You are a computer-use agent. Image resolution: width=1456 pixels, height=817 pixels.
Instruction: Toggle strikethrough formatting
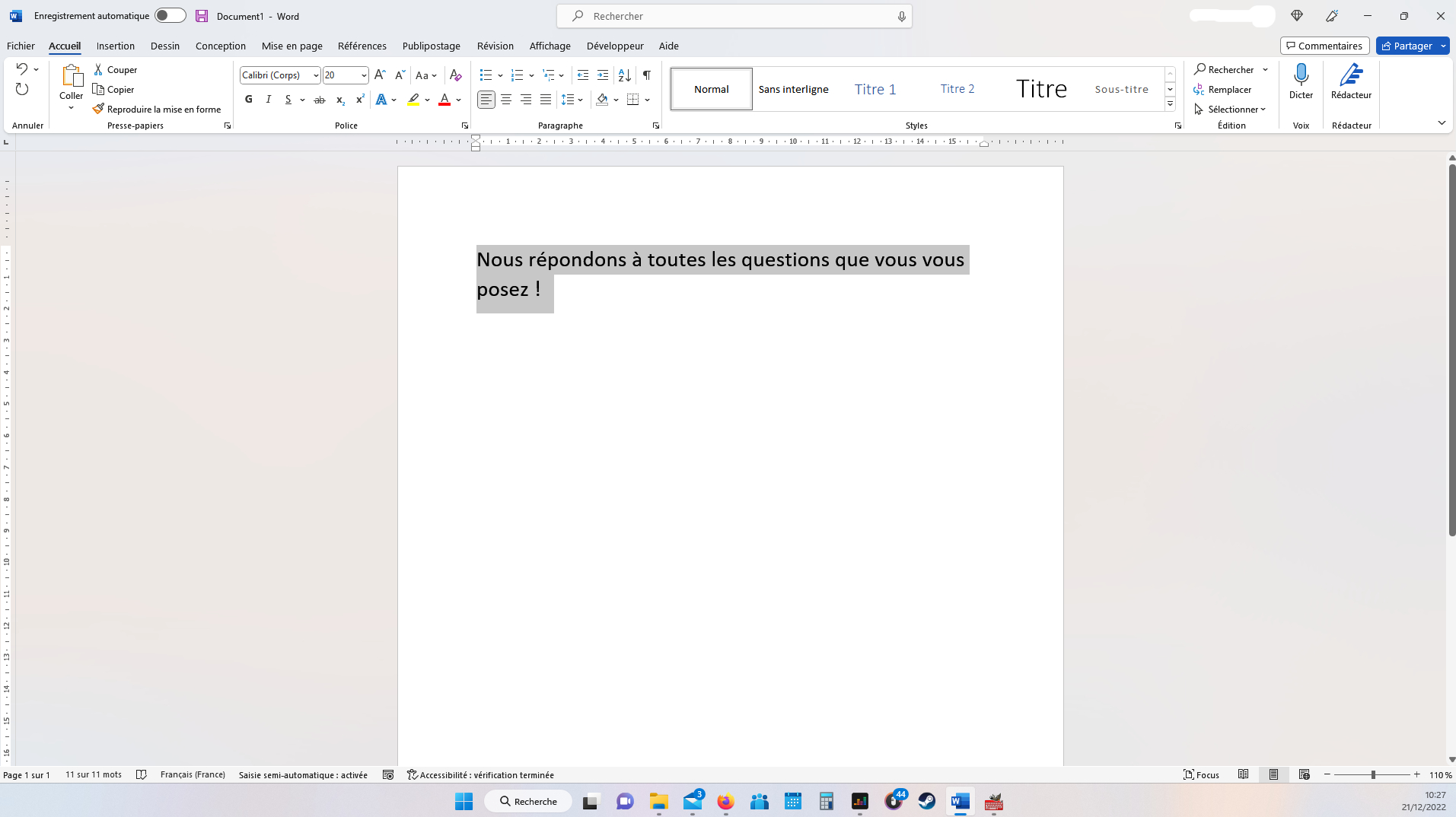(320, 100)
